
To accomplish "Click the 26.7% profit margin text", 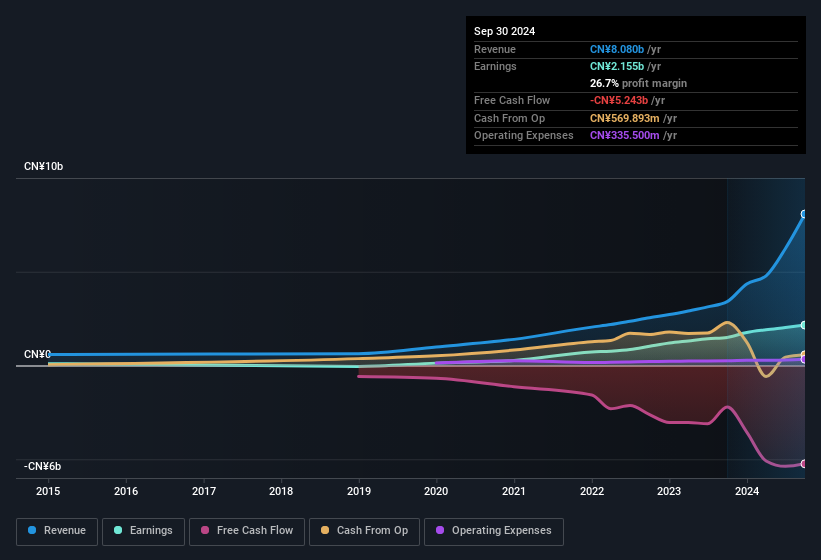I will 638,83.
